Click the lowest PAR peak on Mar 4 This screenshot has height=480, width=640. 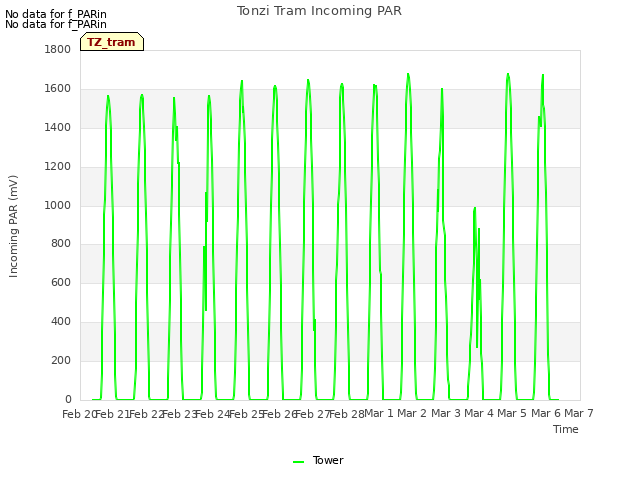[x=475, y=208]
